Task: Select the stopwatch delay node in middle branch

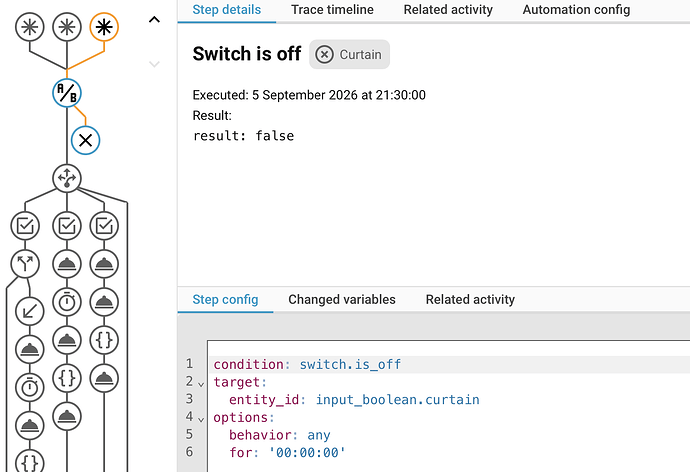Action: tap(67, 302)
